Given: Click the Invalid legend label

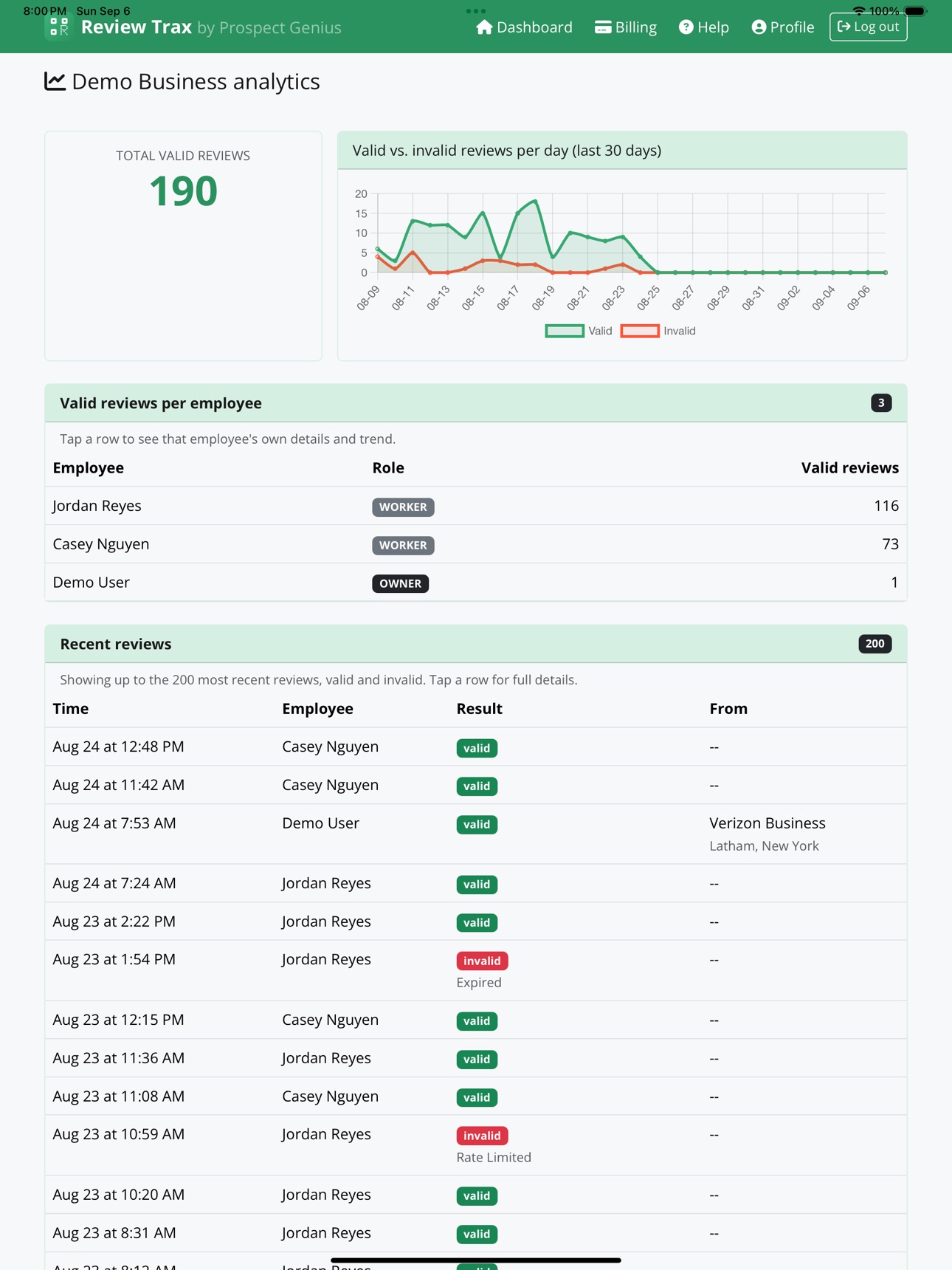Looking at the screenshot, I should pos(680,331).
